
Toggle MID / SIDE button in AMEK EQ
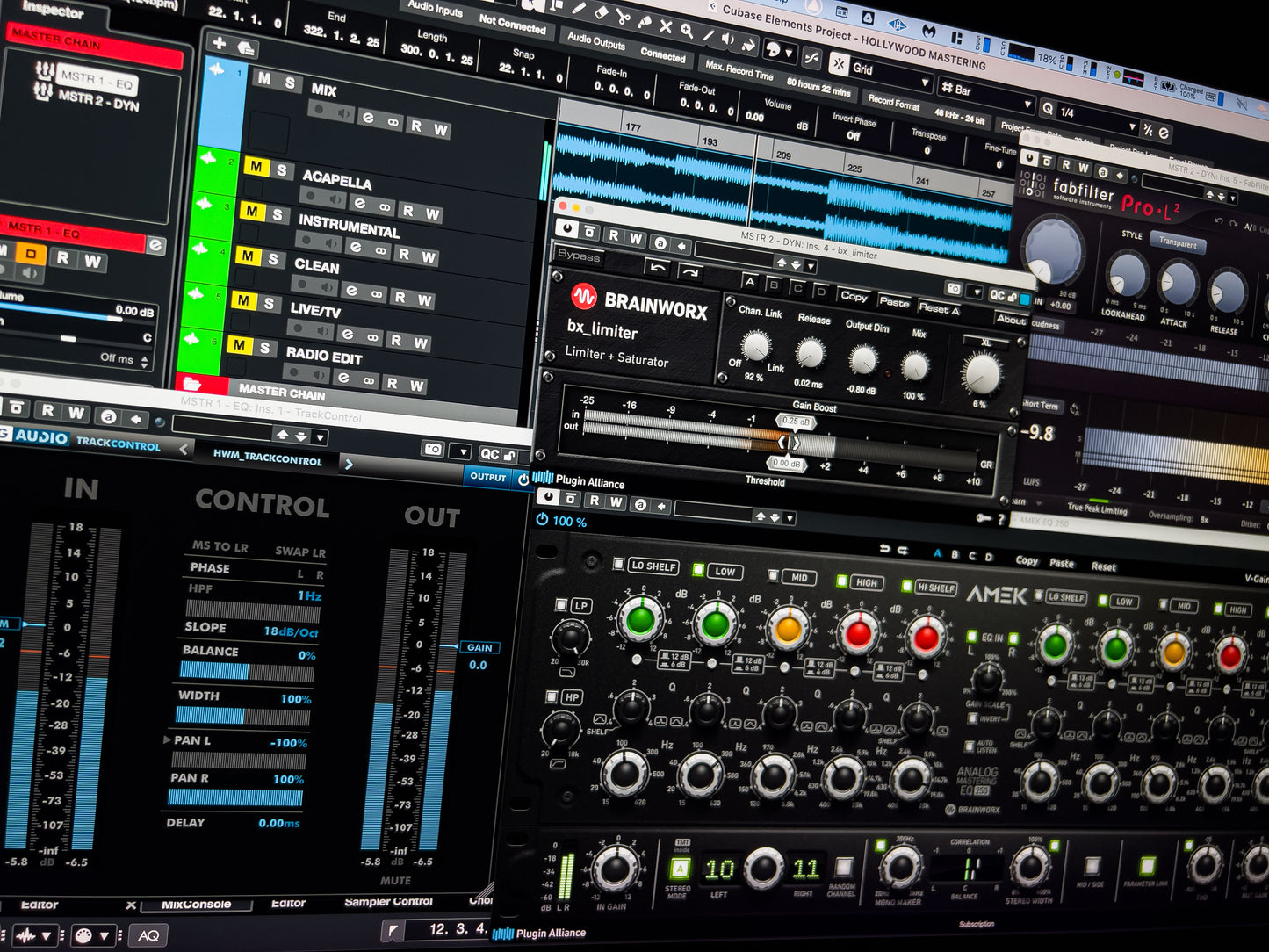coord(1092,866)
